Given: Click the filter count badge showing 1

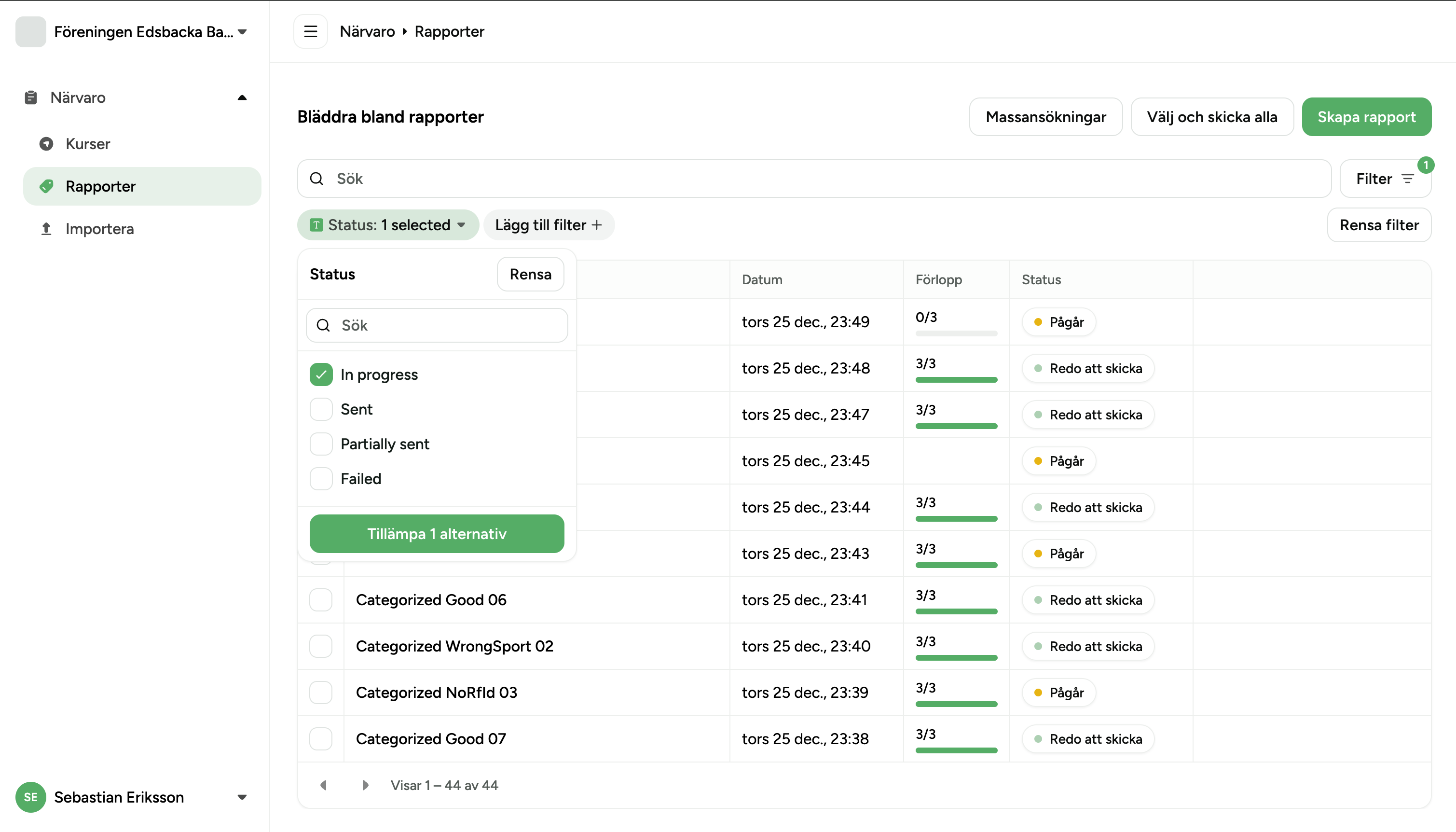Looking at the screenshot, I should point(1426,165).
